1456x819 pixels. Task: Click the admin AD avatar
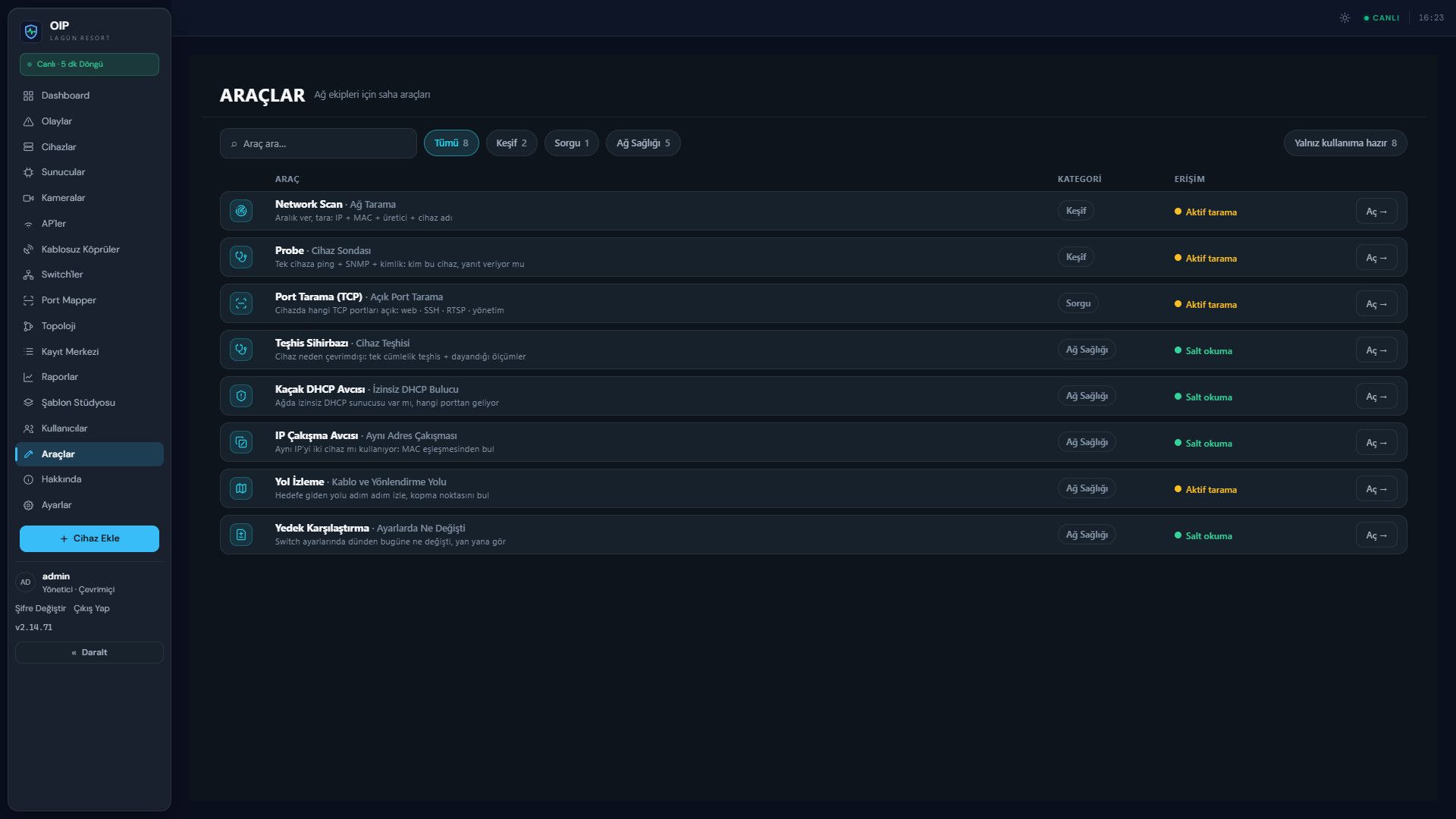[x=26, y=582]
